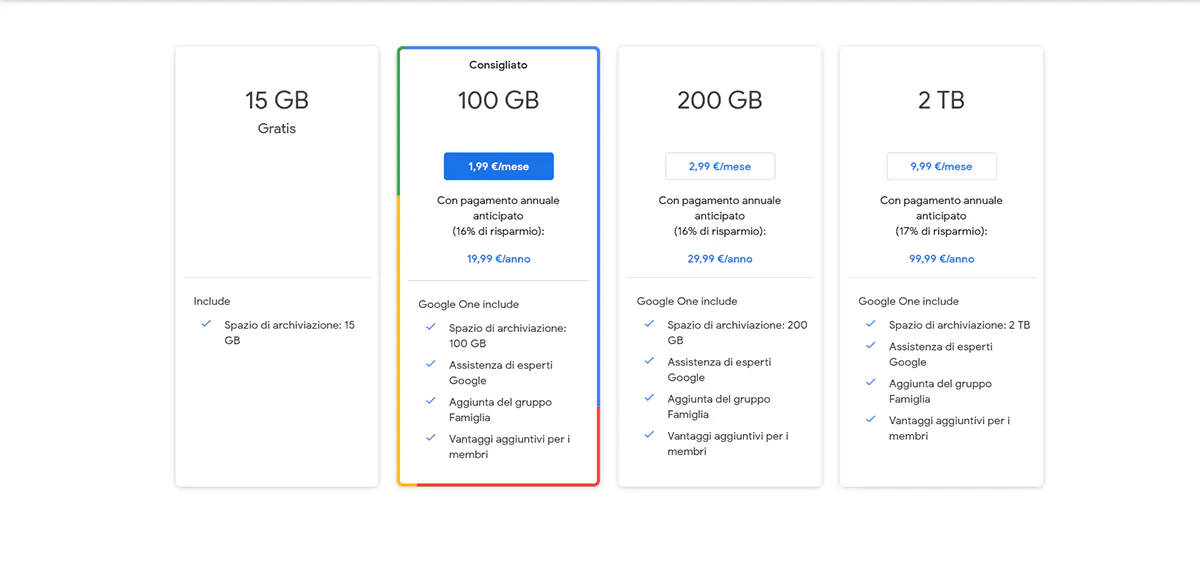Select the 99,99 €/anno annual price
The width and height of the screenshot is (1200, 562).
(941, 259)
